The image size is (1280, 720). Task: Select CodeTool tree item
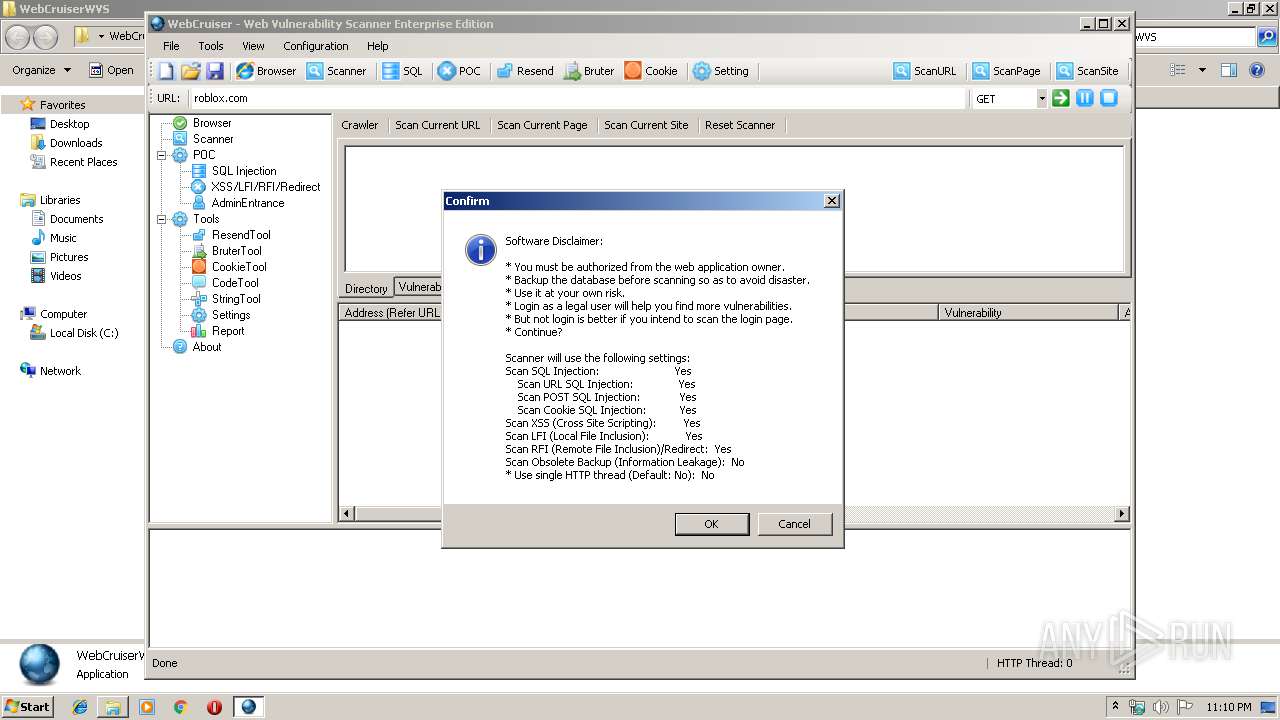[x=235, y=283]
